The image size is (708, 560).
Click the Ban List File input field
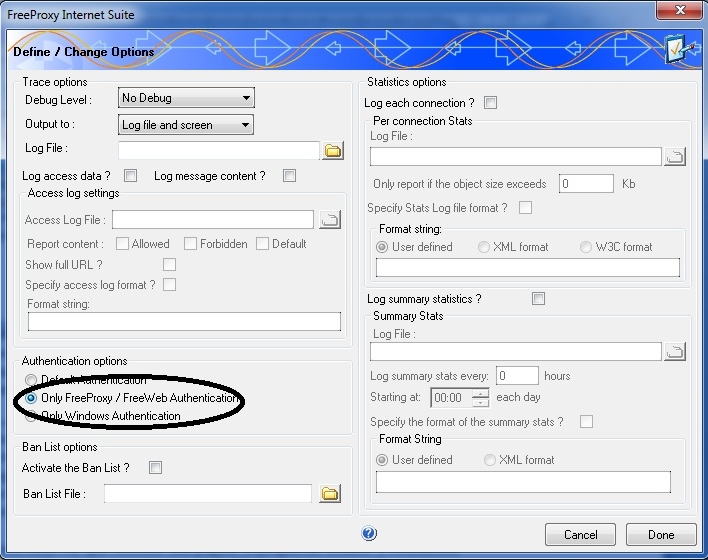click(x=208, y=494)
